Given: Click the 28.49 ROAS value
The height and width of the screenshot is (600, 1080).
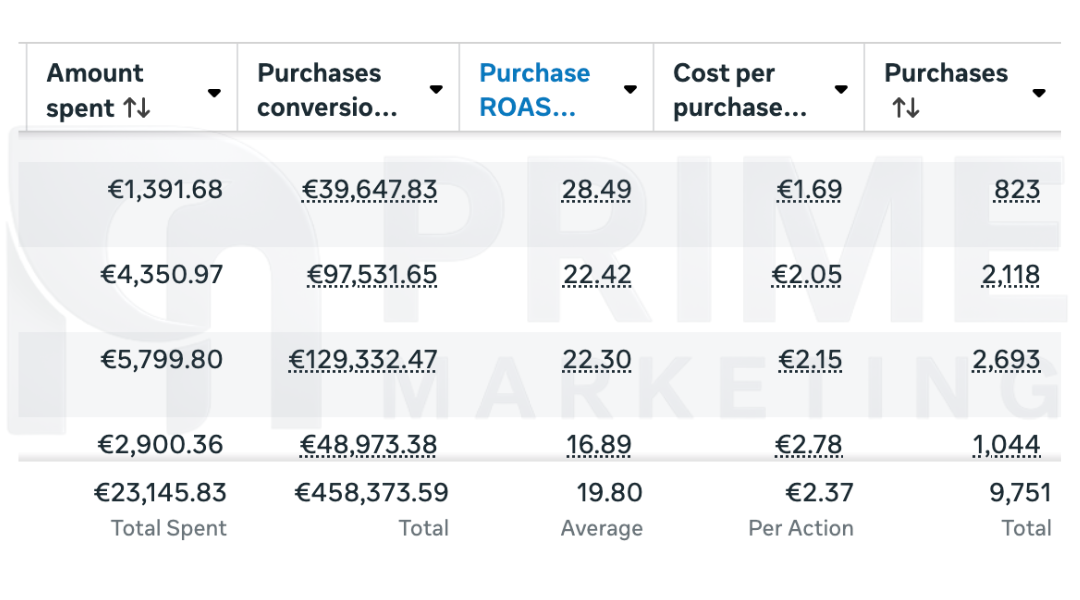Looking at the screenshot, I should [597, 190].
